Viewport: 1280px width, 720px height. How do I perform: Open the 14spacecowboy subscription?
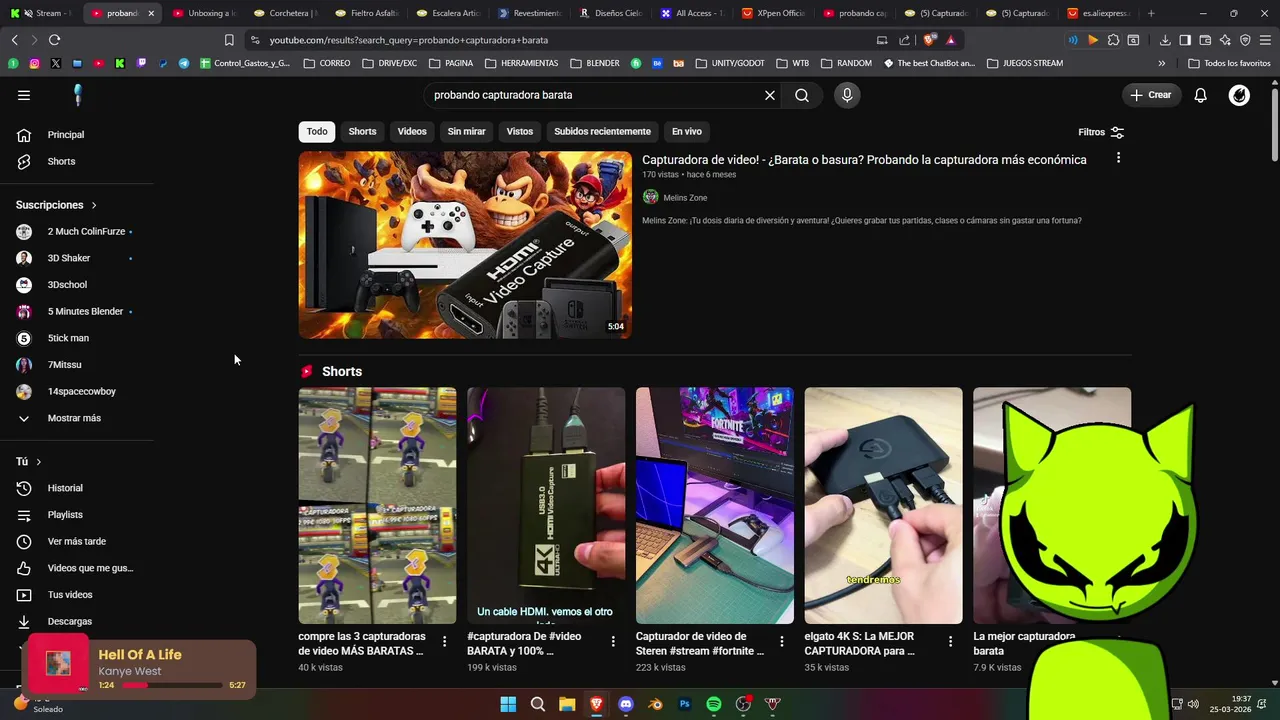(81, 392)
